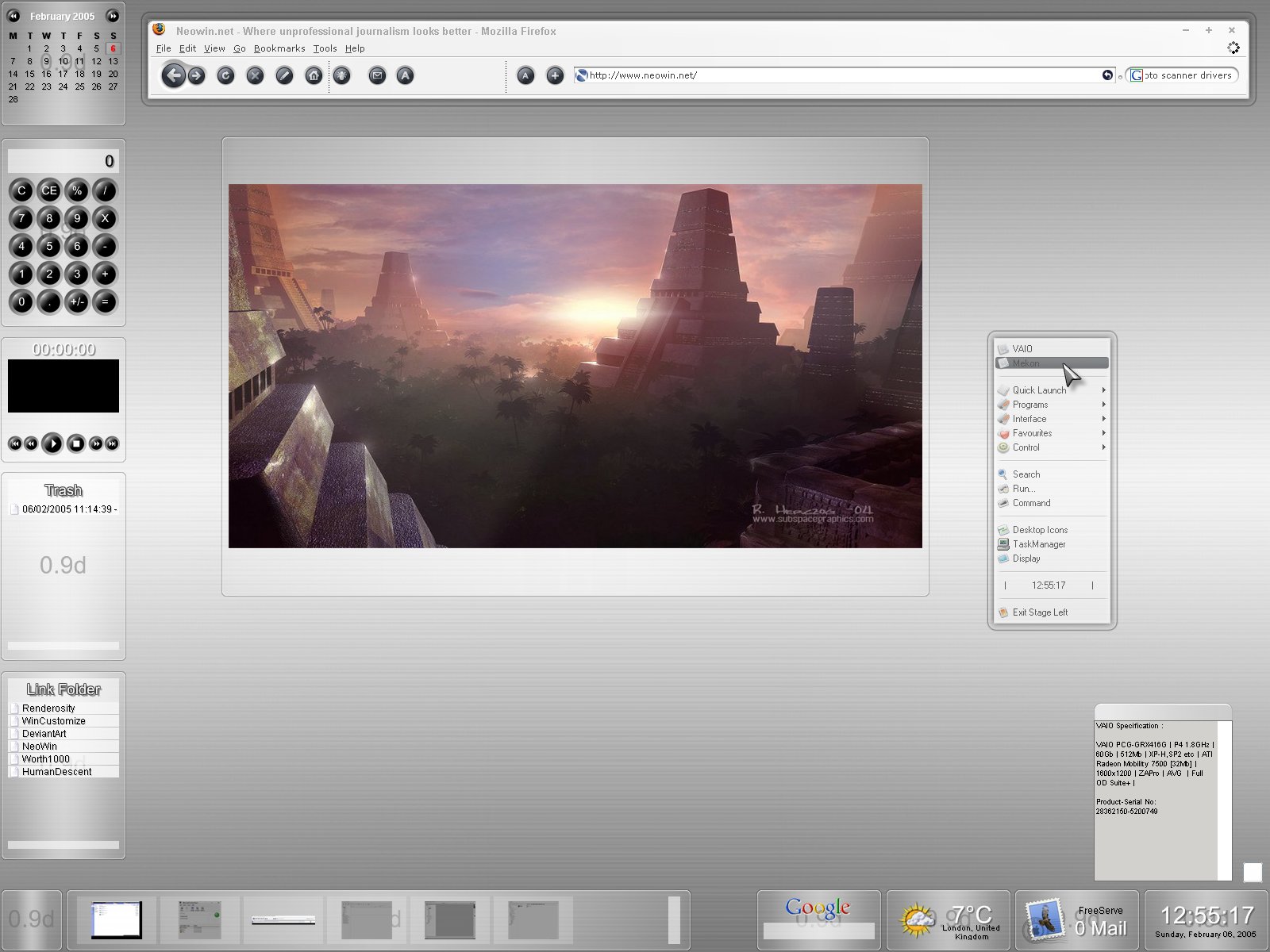The height and width of the screenshot is (952, 1270).
Task: Rewind in the media player widget
Action: 31,443
